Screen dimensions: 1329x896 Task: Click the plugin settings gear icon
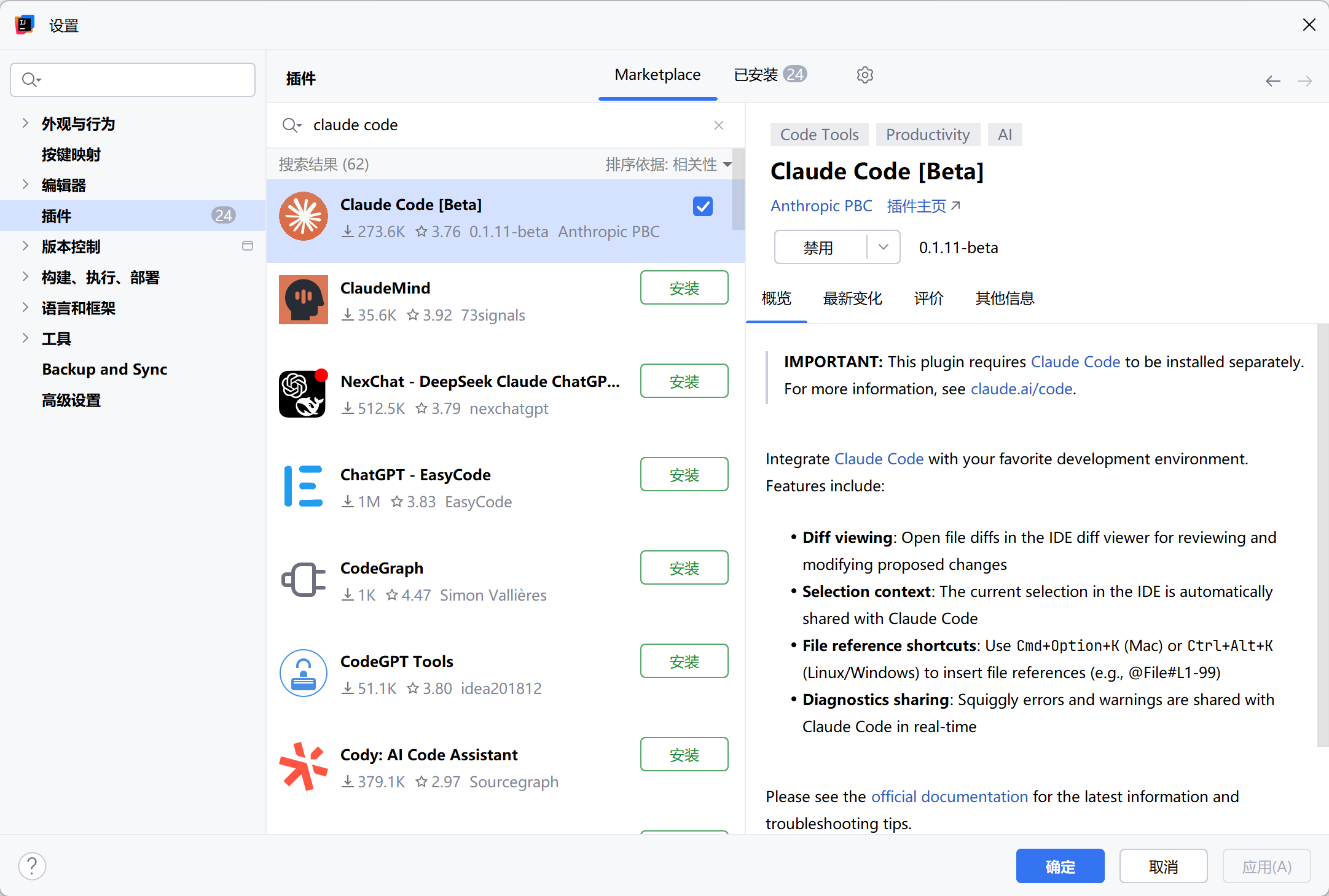click(864, 75)
